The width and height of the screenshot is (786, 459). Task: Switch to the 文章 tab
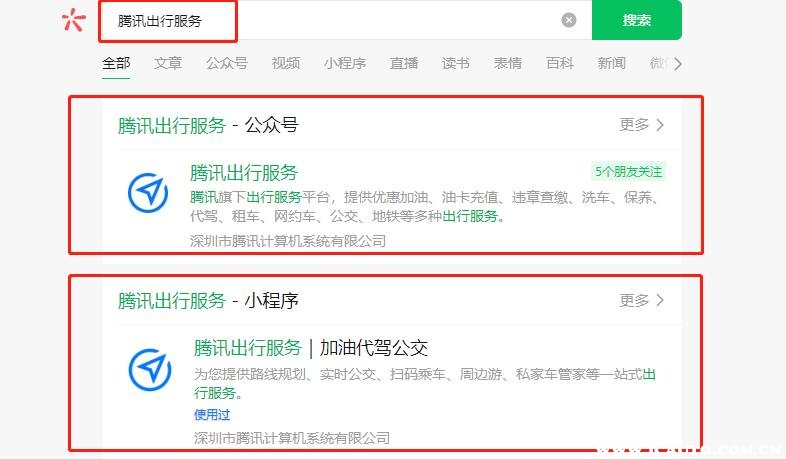[x=168, y=63]
